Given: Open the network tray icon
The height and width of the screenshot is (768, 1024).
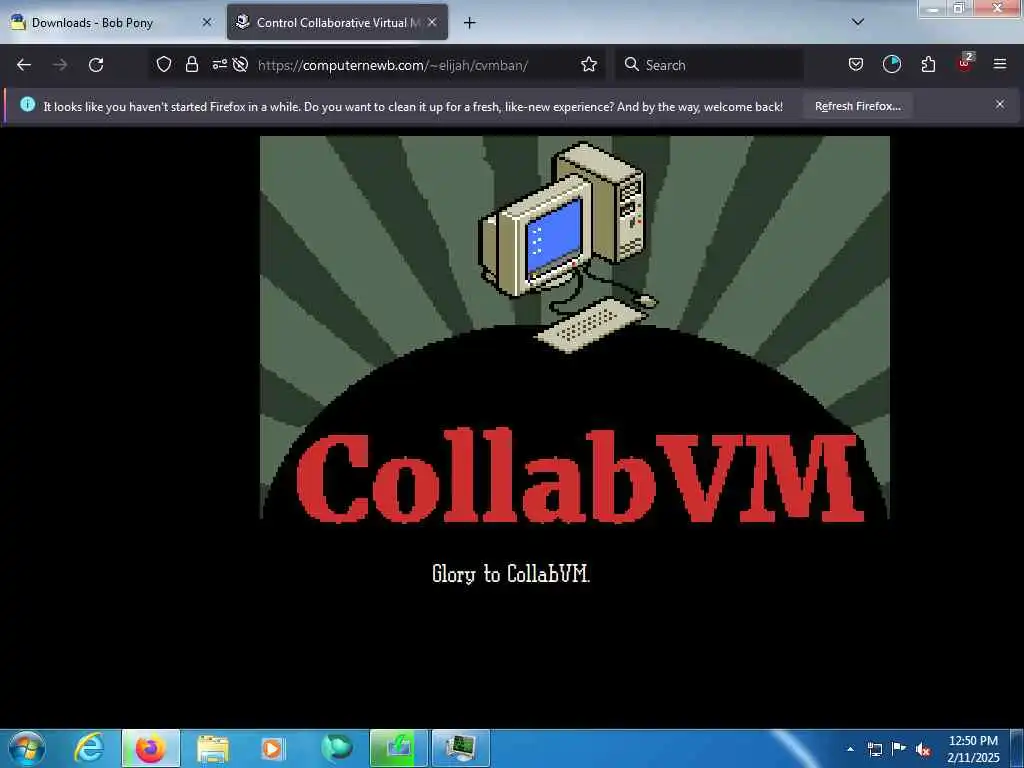Looking at the screenshot, I should coord(875,749).
